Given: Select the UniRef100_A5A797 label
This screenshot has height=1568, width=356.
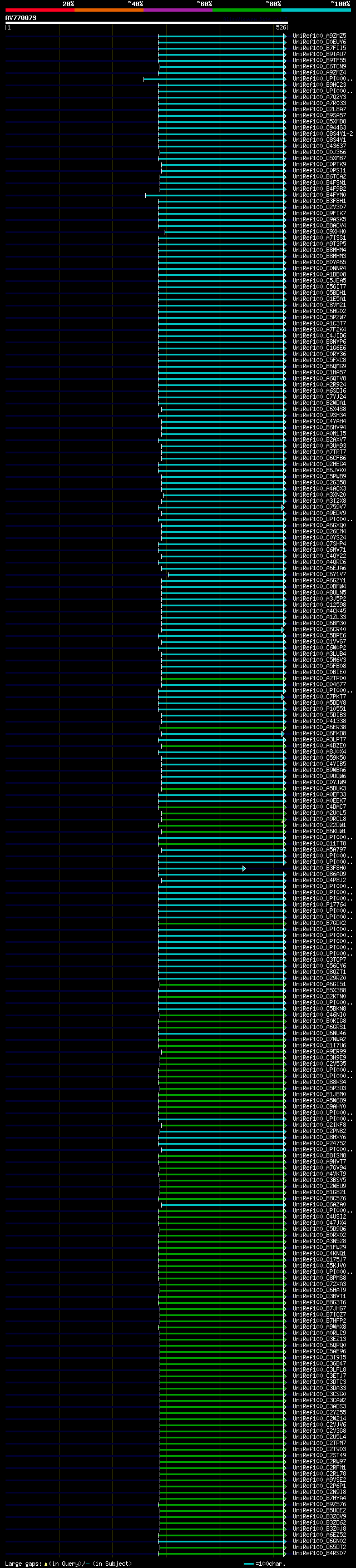Looking at the screenshot, I should tap(319, 850).
